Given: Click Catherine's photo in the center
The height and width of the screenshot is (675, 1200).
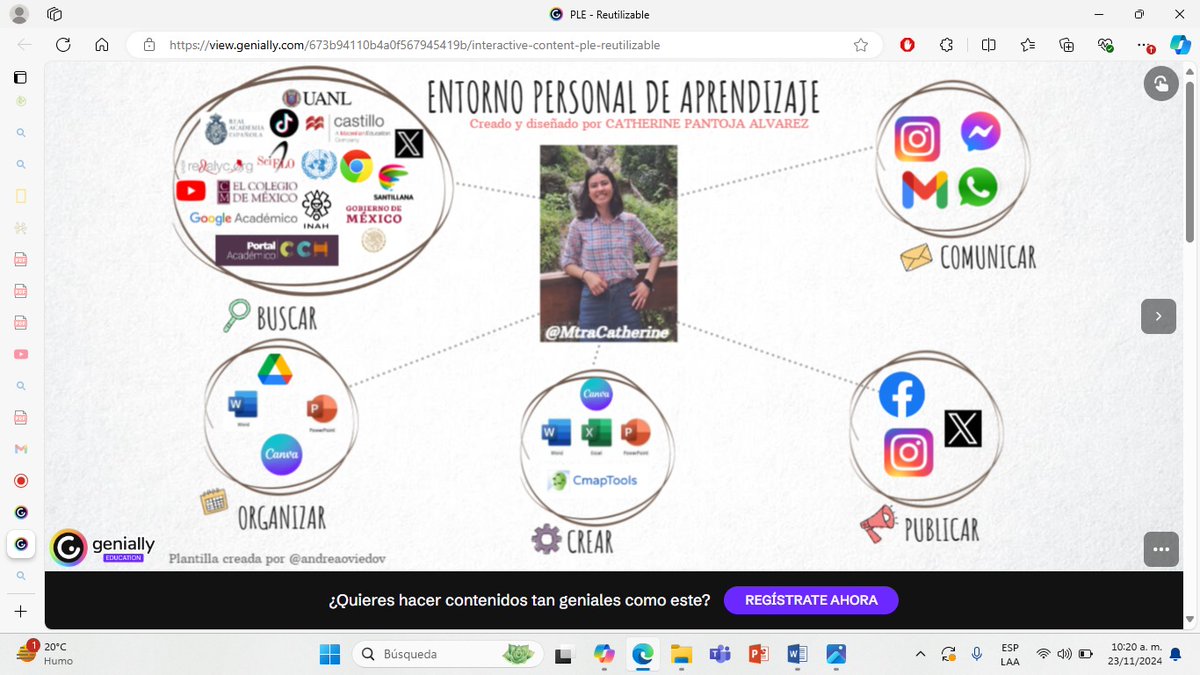Looking at the screenshot, I should tap(608, 243).
